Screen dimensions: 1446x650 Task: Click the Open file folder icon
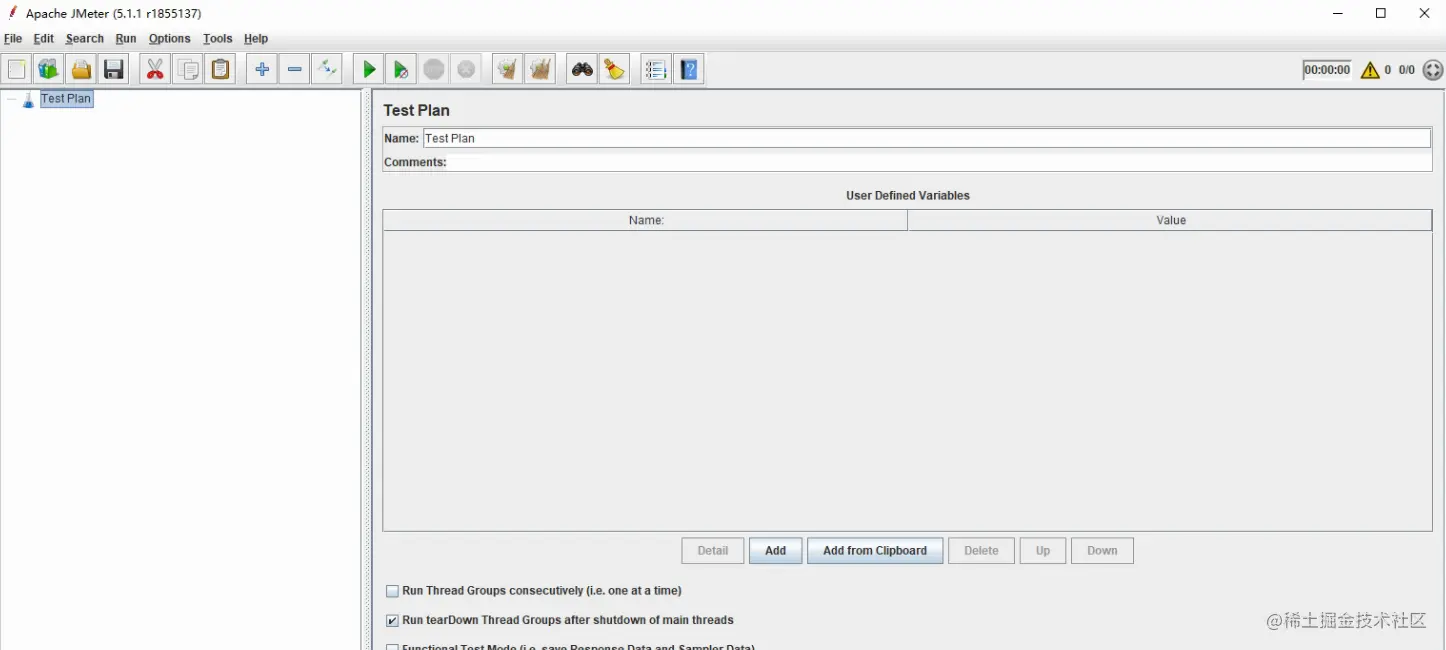(x=81, y=69)
